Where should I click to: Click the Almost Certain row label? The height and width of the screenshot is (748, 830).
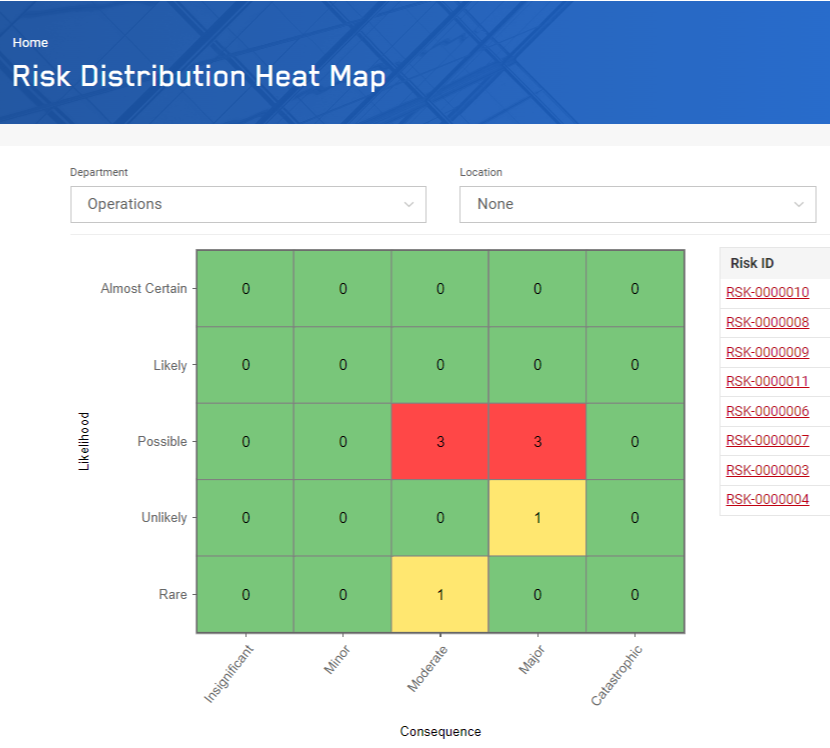(x=145, y=288)
